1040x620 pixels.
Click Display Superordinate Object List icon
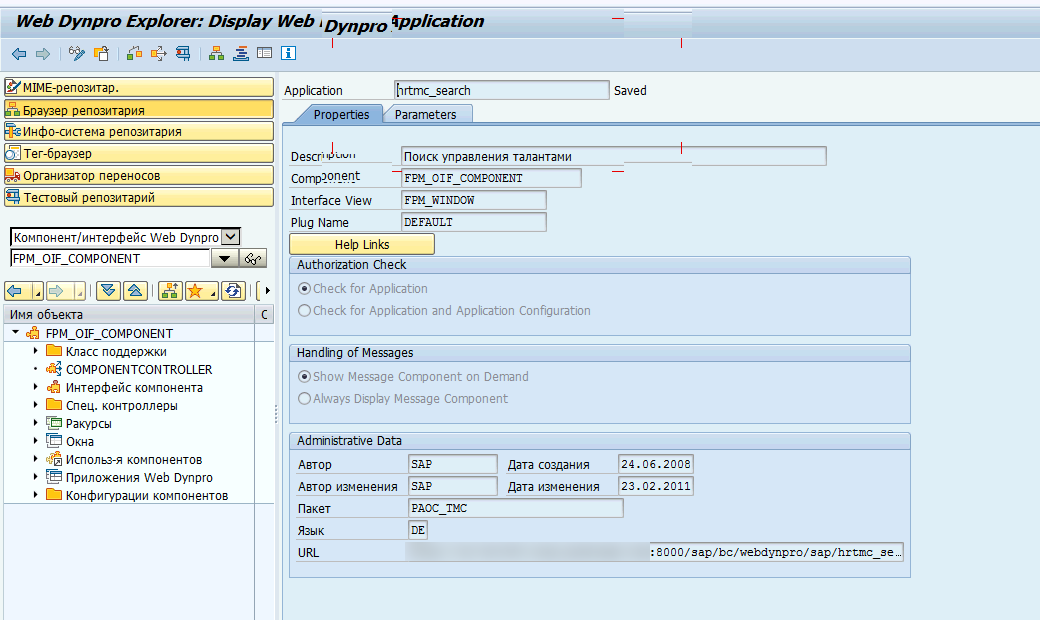tap(170, 290)
